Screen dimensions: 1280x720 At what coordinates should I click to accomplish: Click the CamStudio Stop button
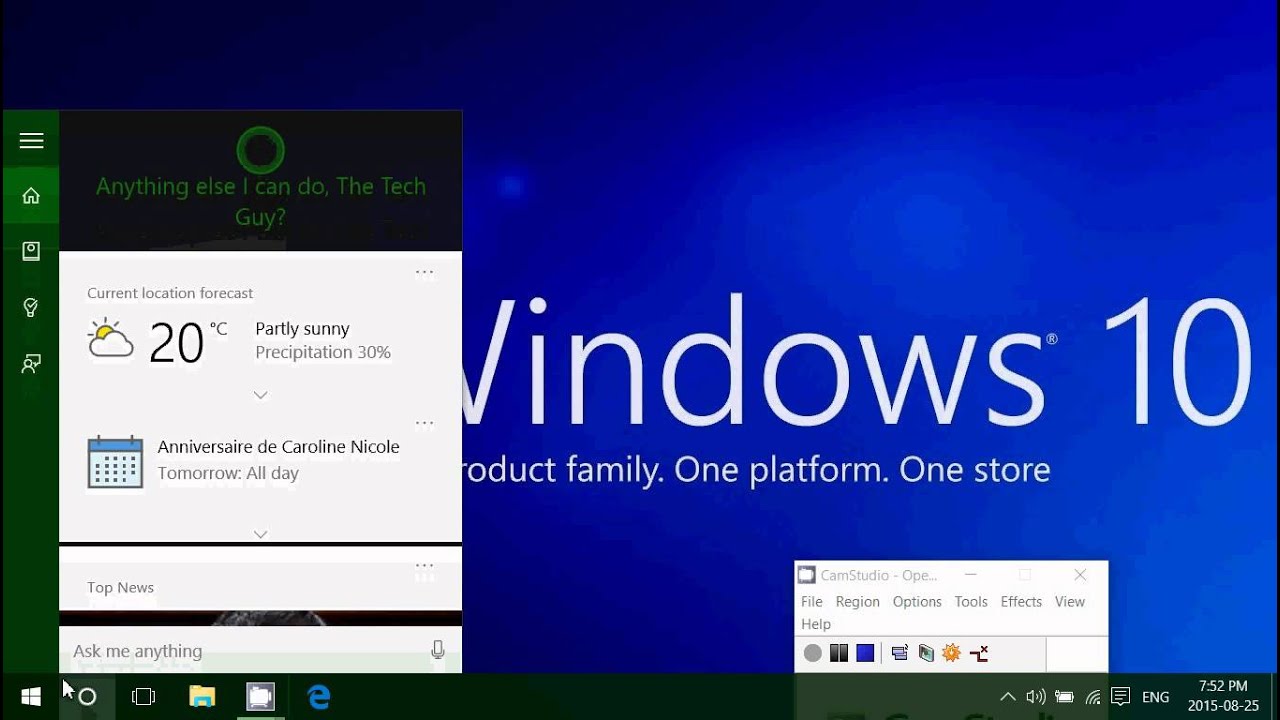point(865,653)
